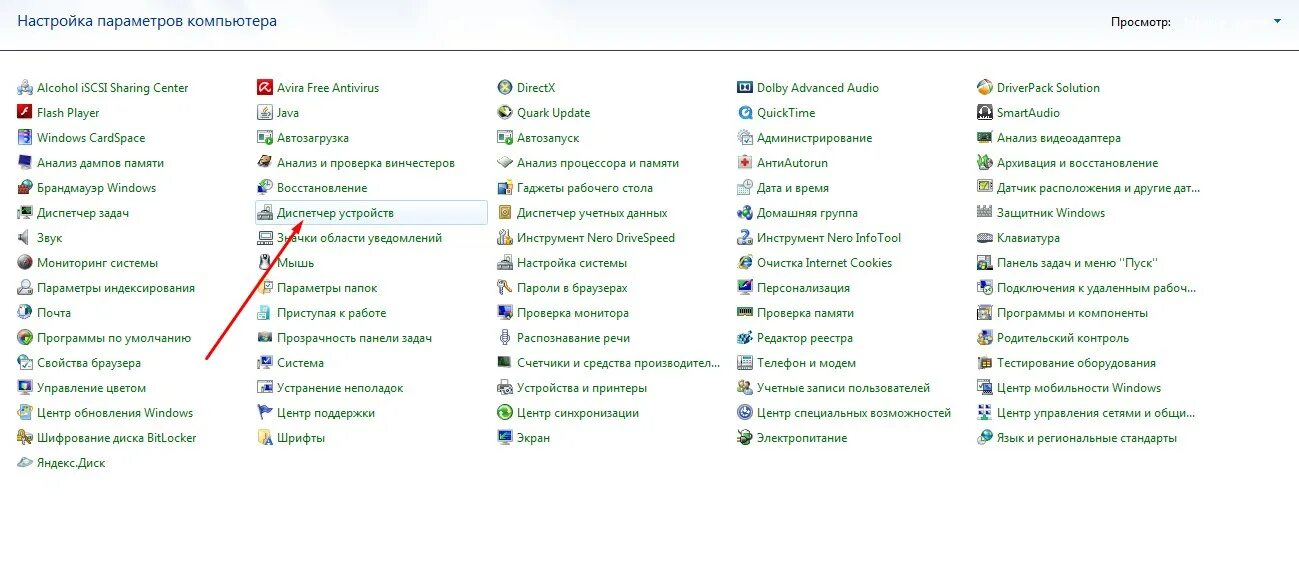This screenshot has height=569, width=1299.
Task: Click Автозагрузка link
Action: (313, 138)
